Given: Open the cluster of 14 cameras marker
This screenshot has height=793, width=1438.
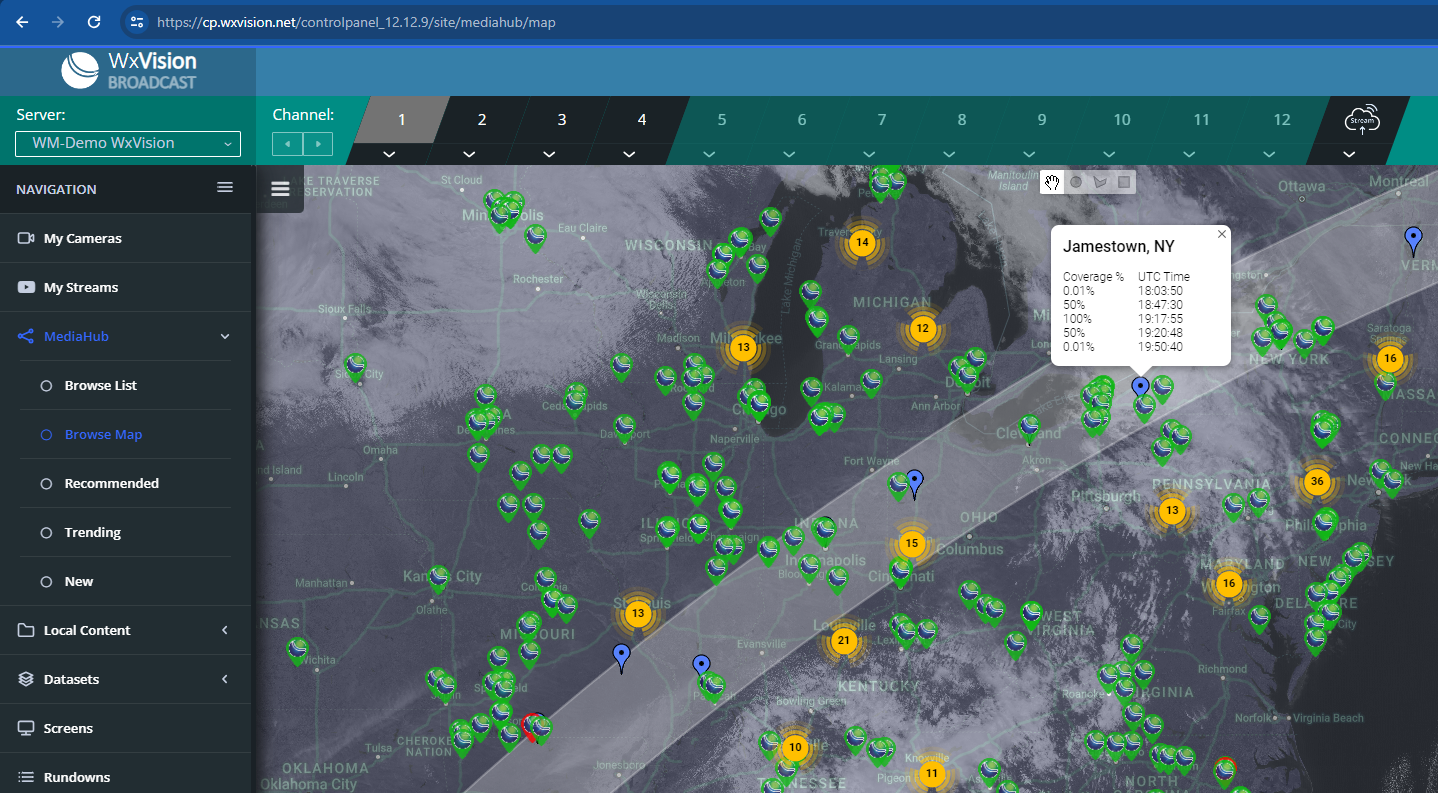Looking at the screenshot, I should click(x=862, y=242).
